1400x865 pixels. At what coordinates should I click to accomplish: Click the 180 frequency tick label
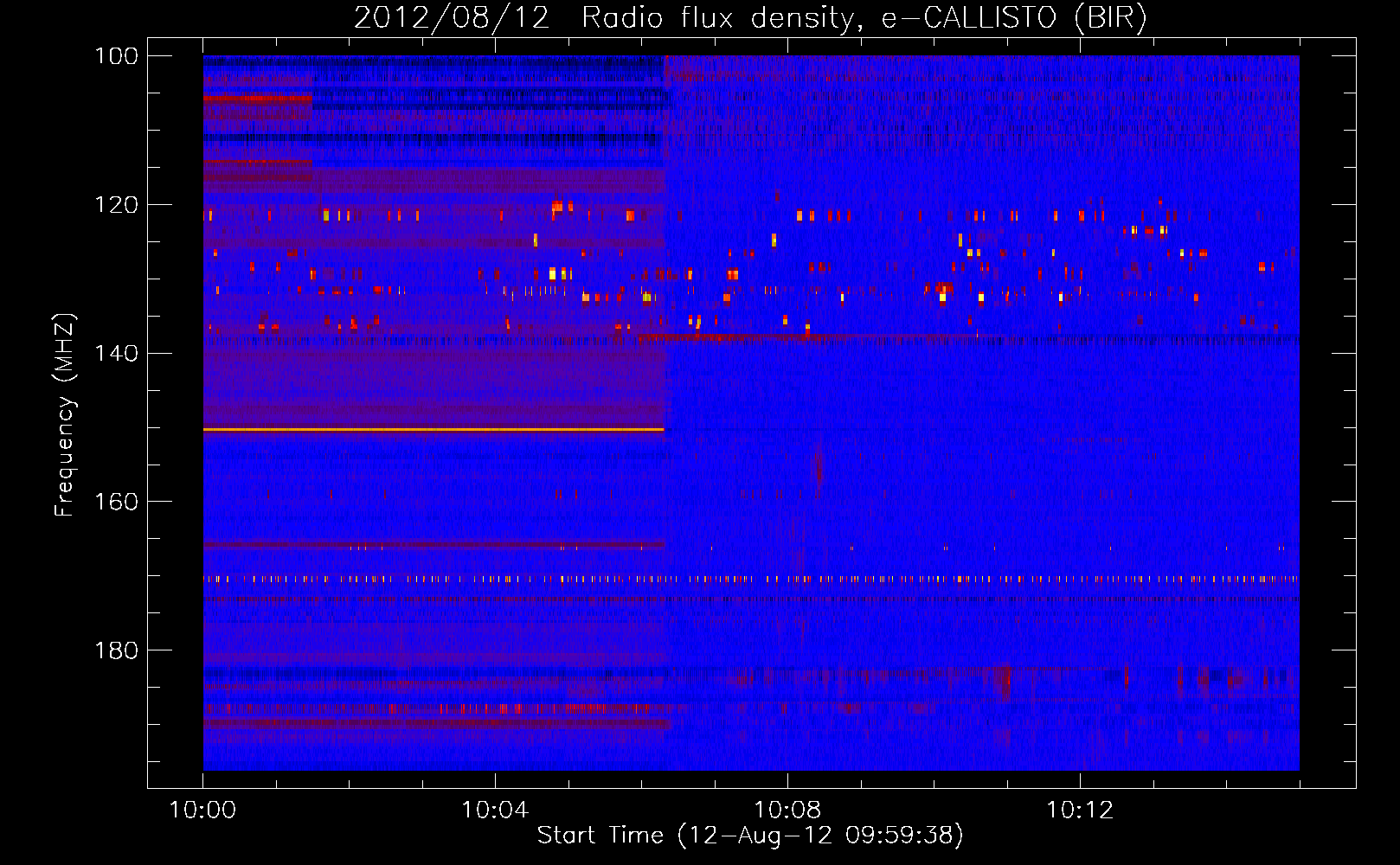(x=116, y=650)
